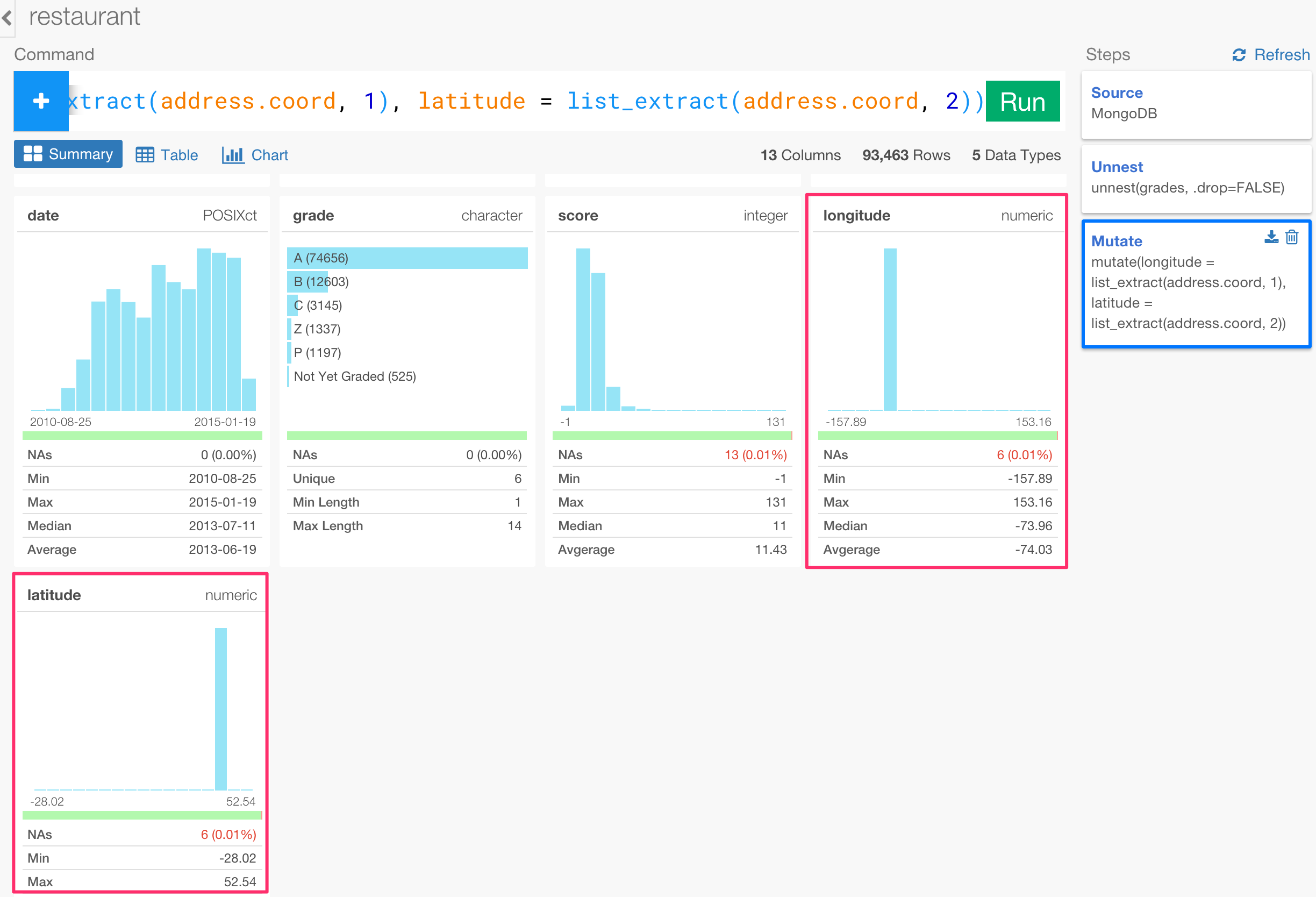This screenshot has height=897, width=1316.
Task: Select the Mutate step title
Action: [1116, 241]
